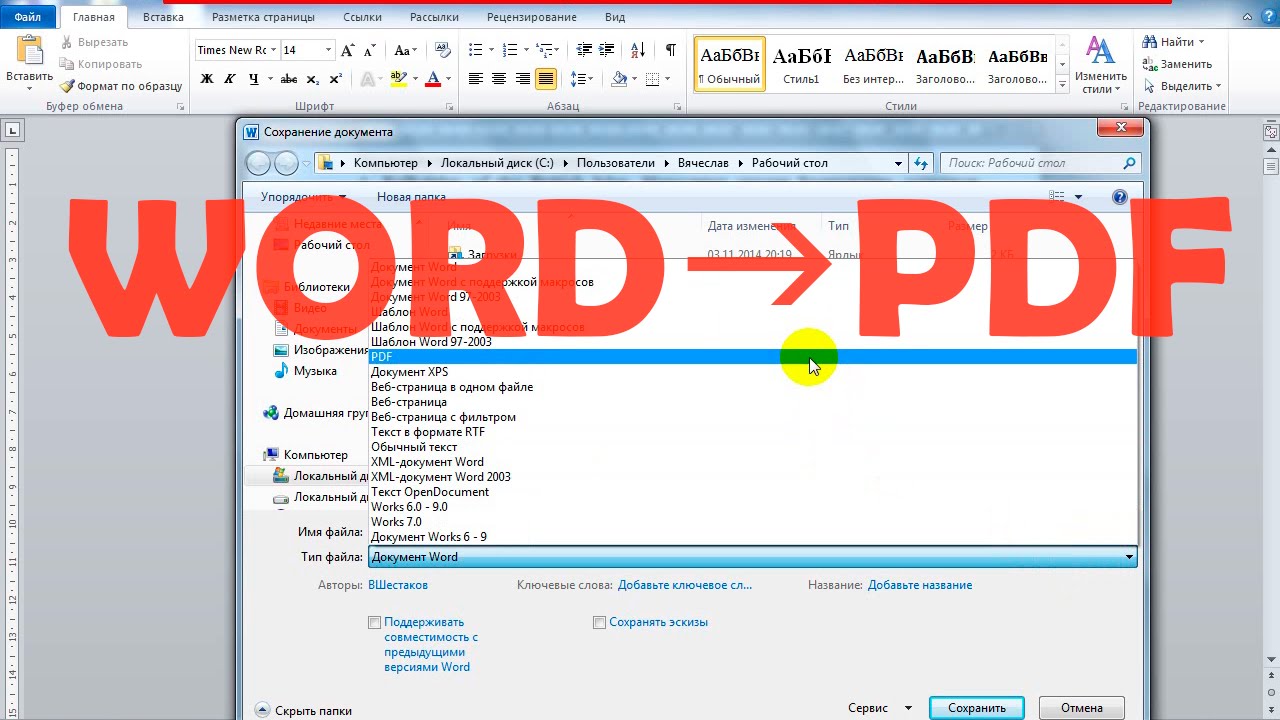The image size is (1280, 720).
Task: Center text alignment
Action: [499, 79]
